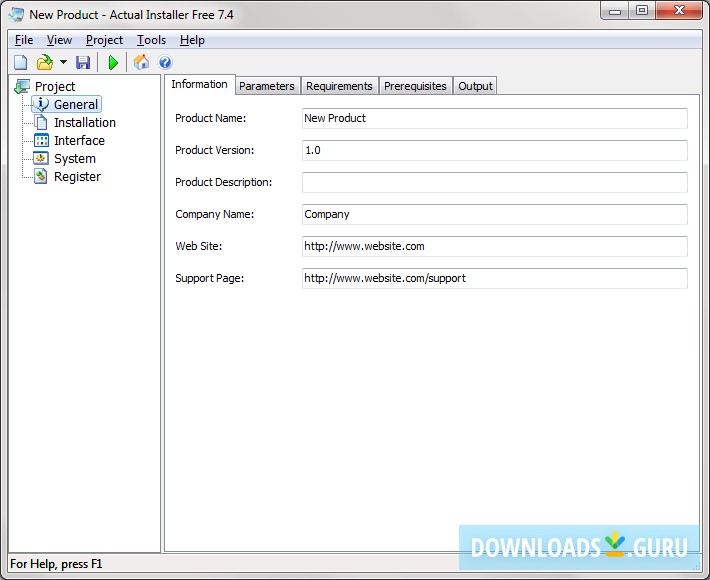Click the 'Support Page:' label
710x580 pixels.
click(x=210, y=278)
